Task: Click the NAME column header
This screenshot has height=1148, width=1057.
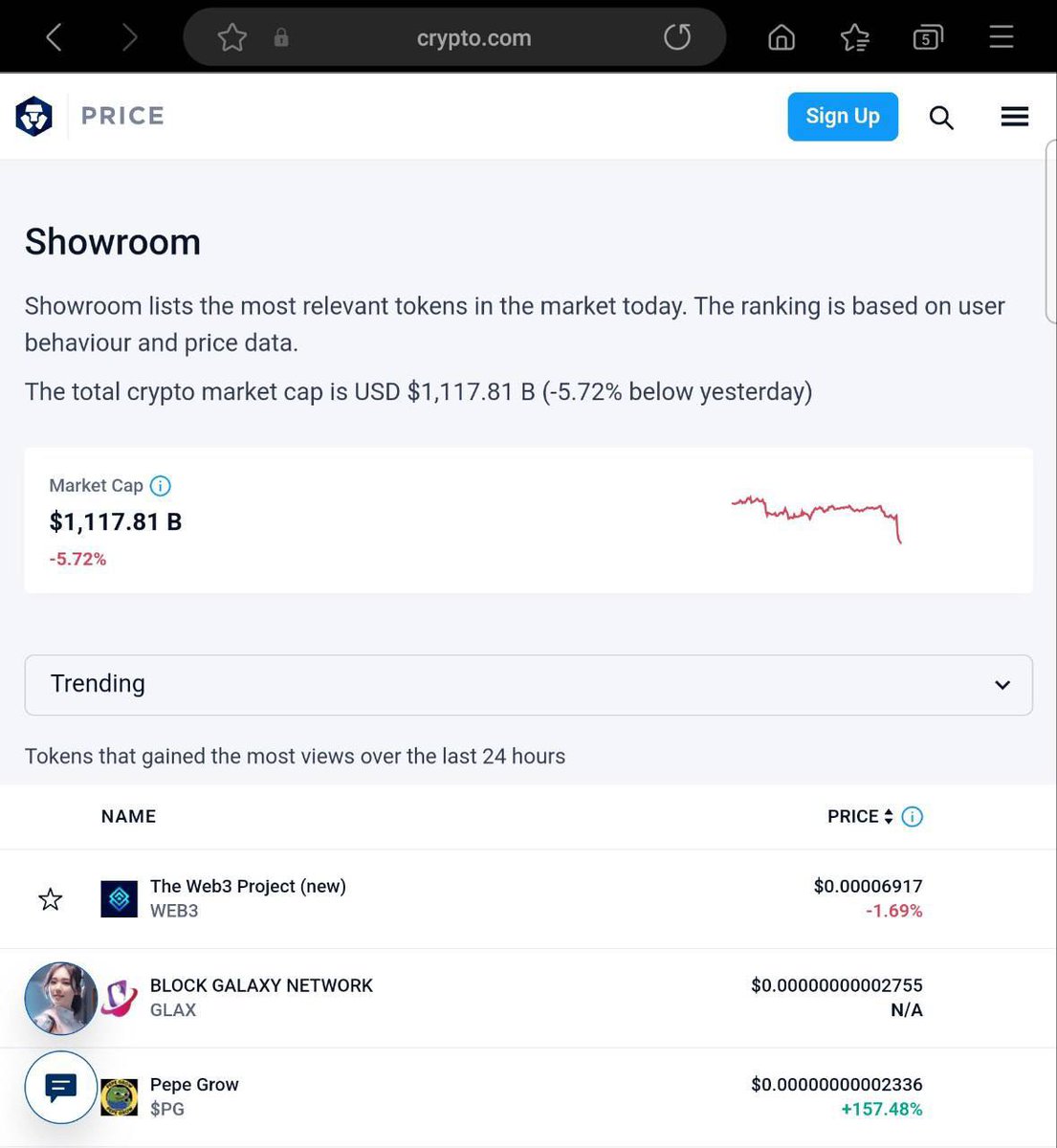Action: pyautogui.click(x=128, y=816)
